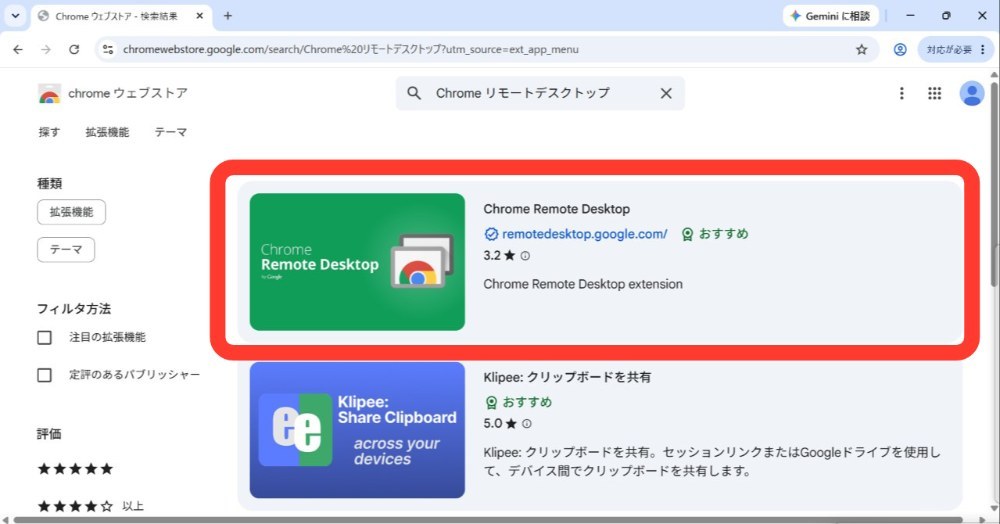The width and height of the screenshot is (1000, 524).
Task: Filter by テーマ type chip
Action: [x=66, y=250]
